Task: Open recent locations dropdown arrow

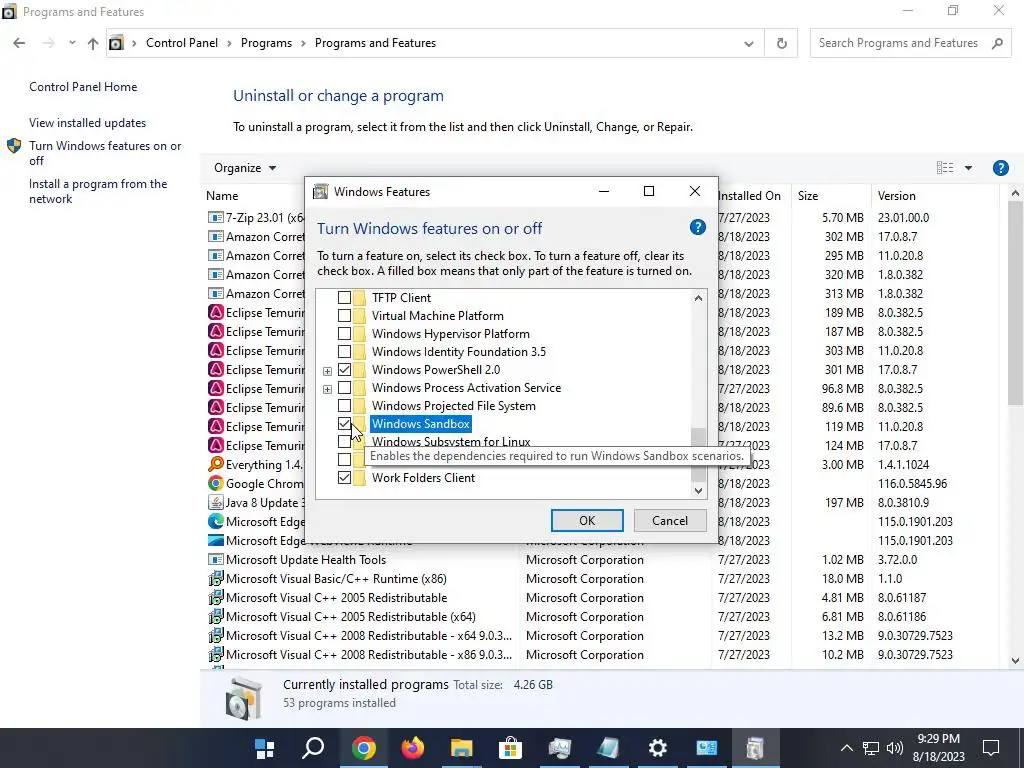Action: pyautogui.click(x=72, y=43)
